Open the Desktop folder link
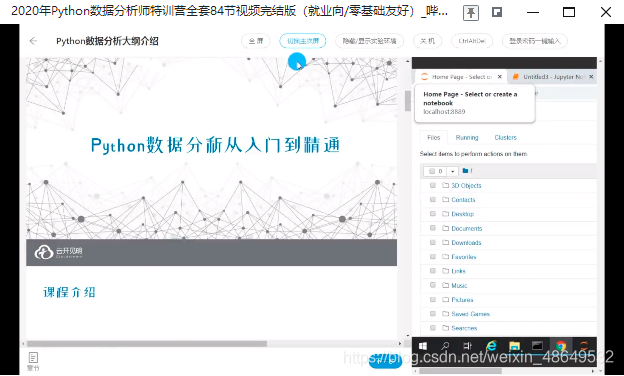This screenshot has width=624, height=376. [462, 214]
